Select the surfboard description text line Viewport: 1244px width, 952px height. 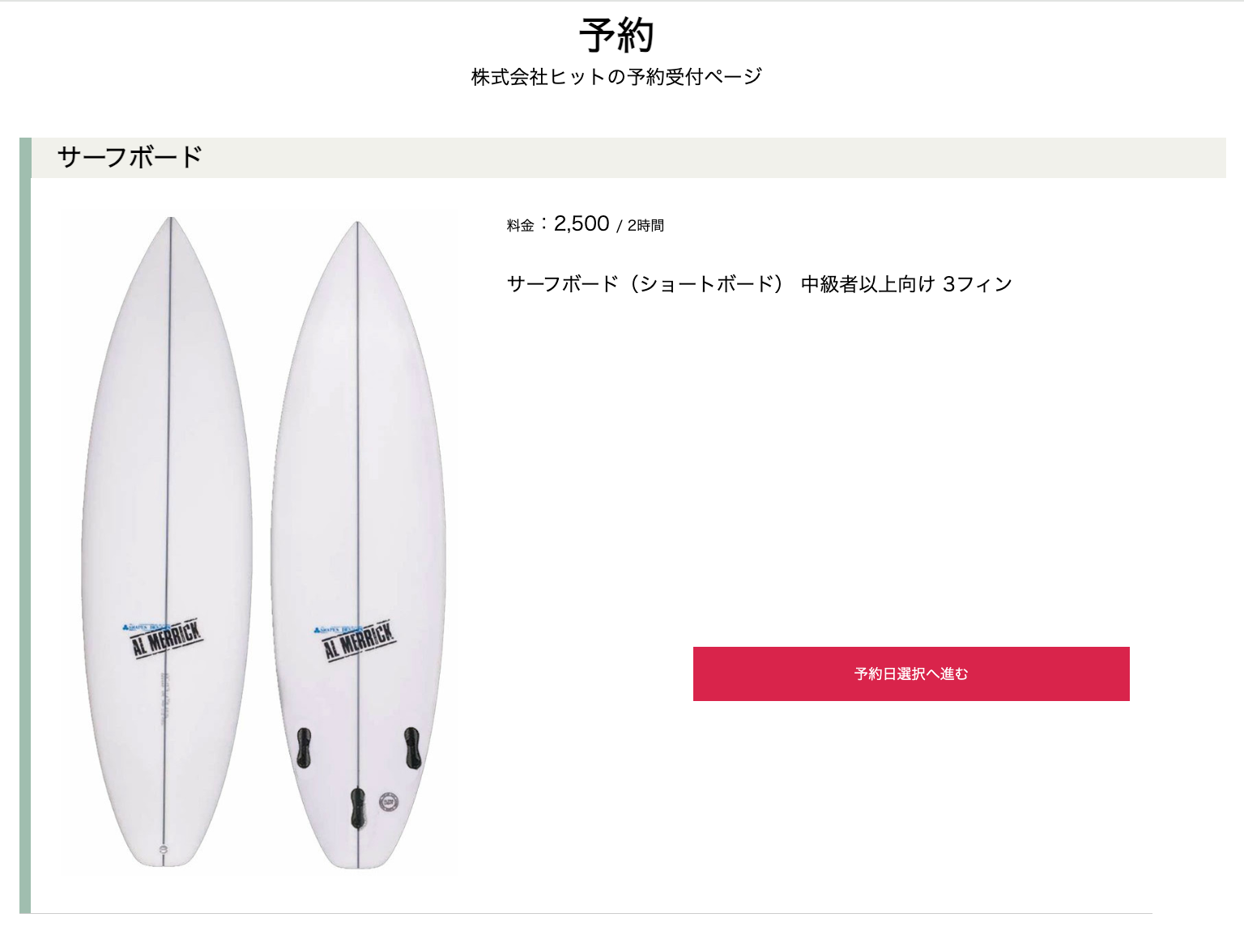pyautogui.click(x=760, y=283)
